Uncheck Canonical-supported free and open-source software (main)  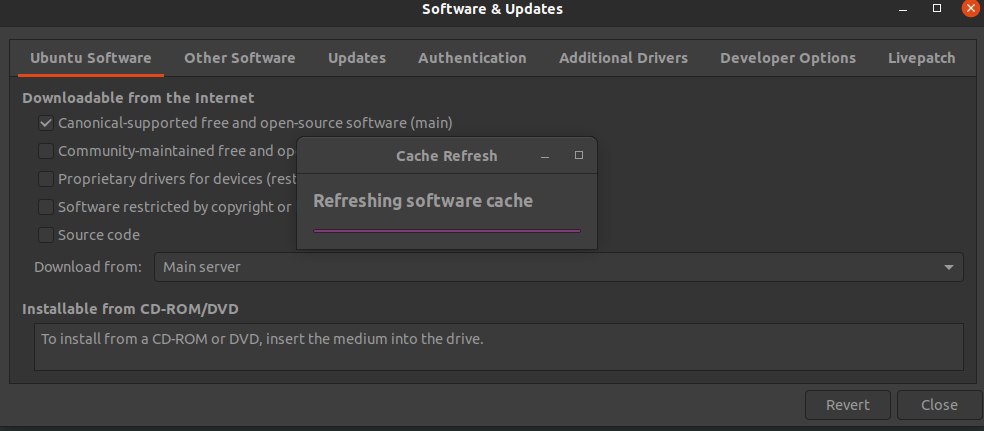point(46,123)
